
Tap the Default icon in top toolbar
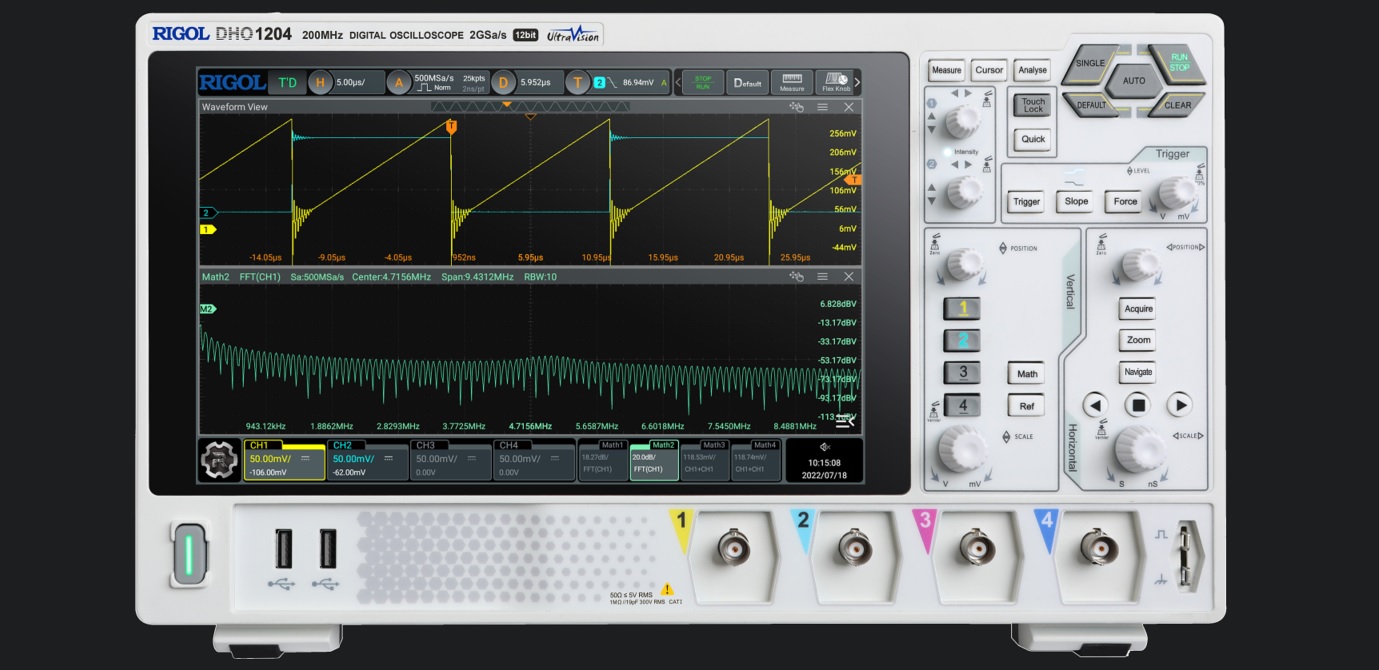pyautogui.click(x=747, y=82)
